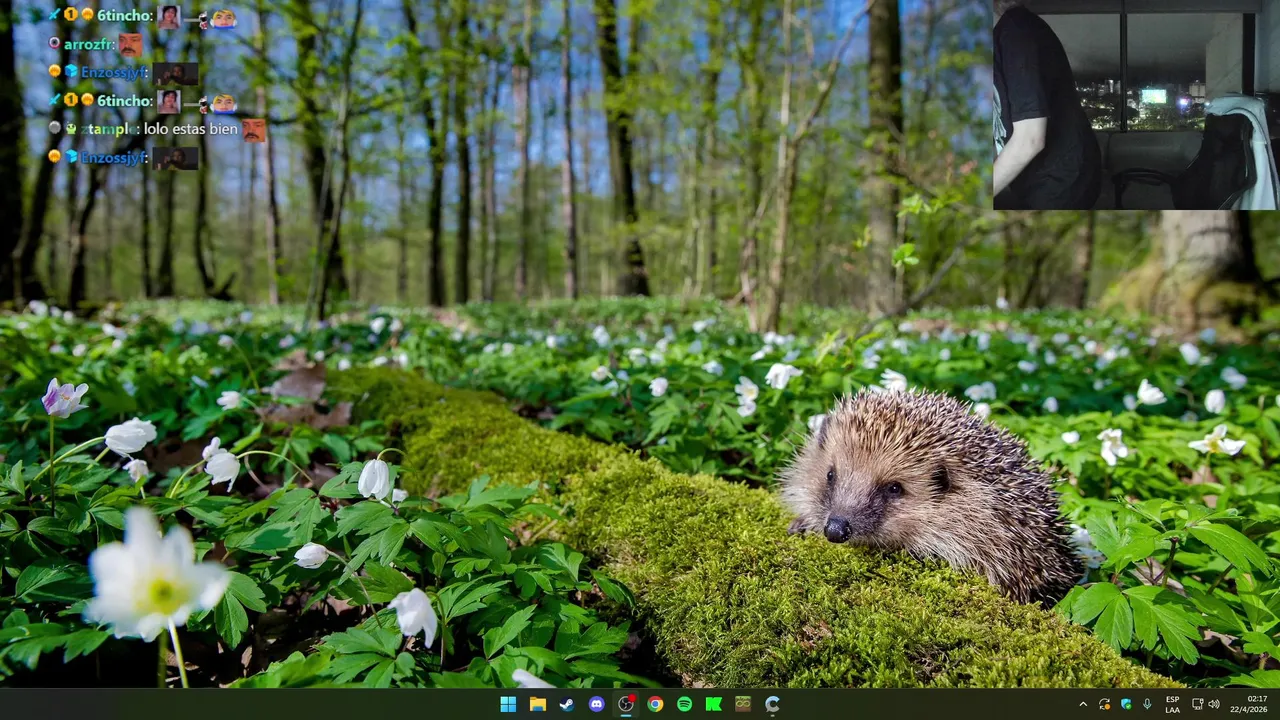Open the ESP LAA language switcher
Screen dimensions: 1280x720
pos(1172,704)
